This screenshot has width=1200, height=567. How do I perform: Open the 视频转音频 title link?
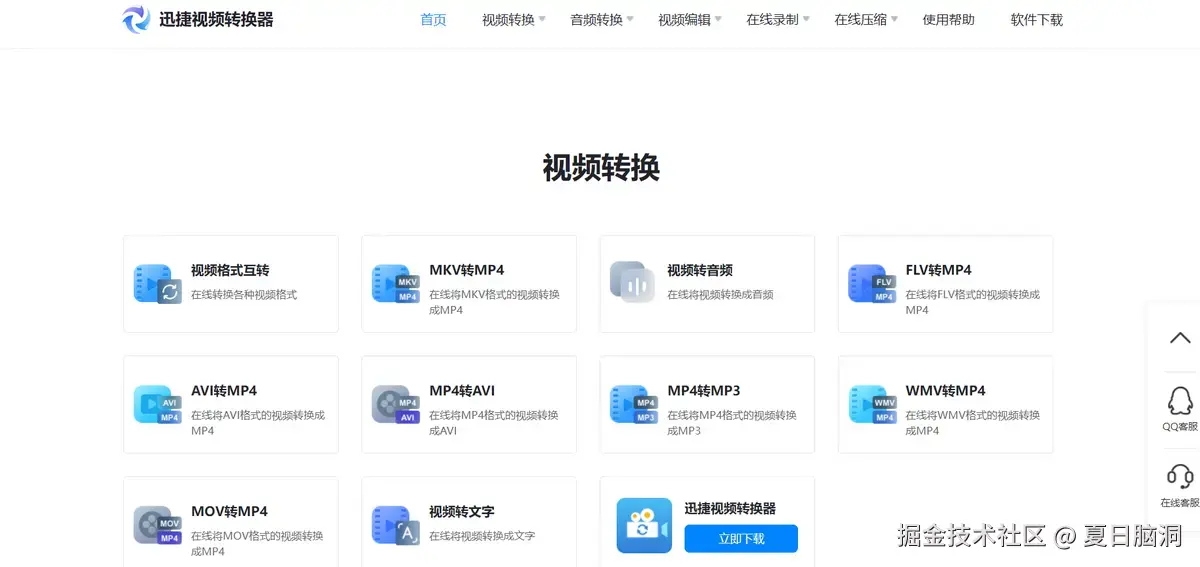point(700,270)
